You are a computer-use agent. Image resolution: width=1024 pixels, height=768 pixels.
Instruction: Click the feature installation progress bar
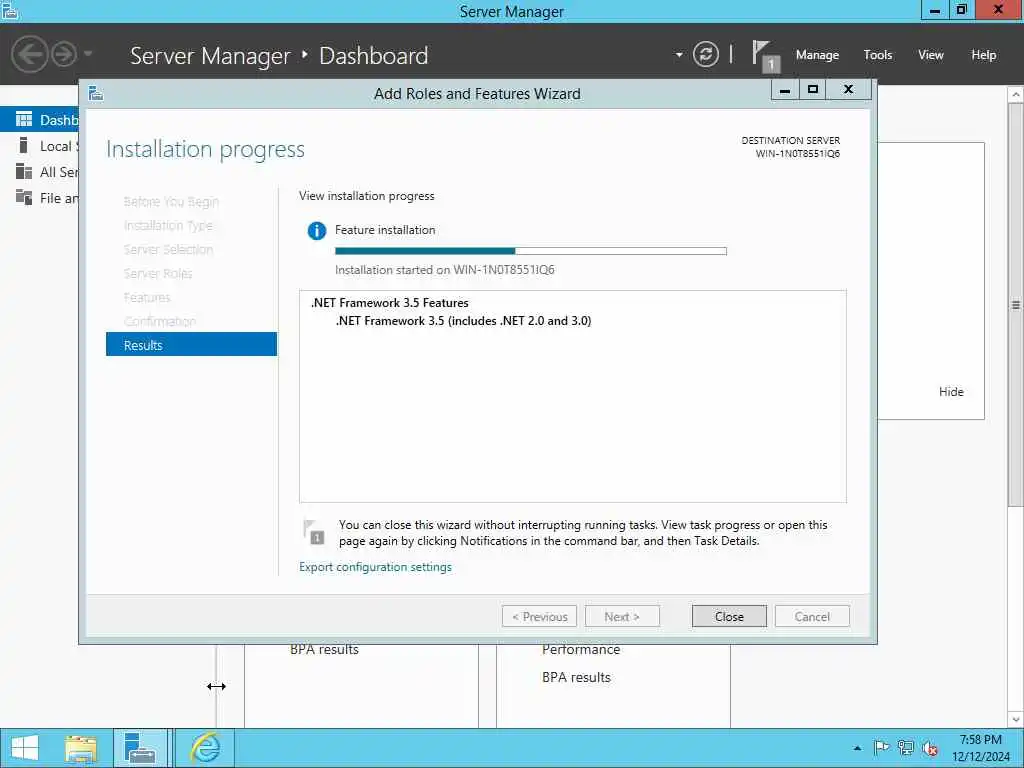(x=530, y=251)
